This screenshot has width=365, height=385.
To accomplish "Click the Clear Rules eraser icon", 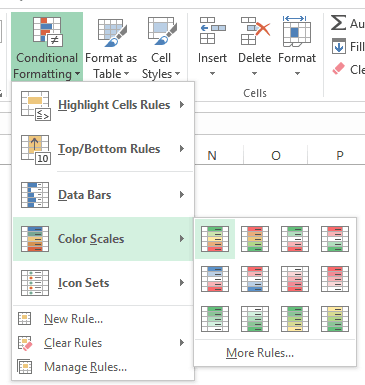I will click(x=25, y=343).
